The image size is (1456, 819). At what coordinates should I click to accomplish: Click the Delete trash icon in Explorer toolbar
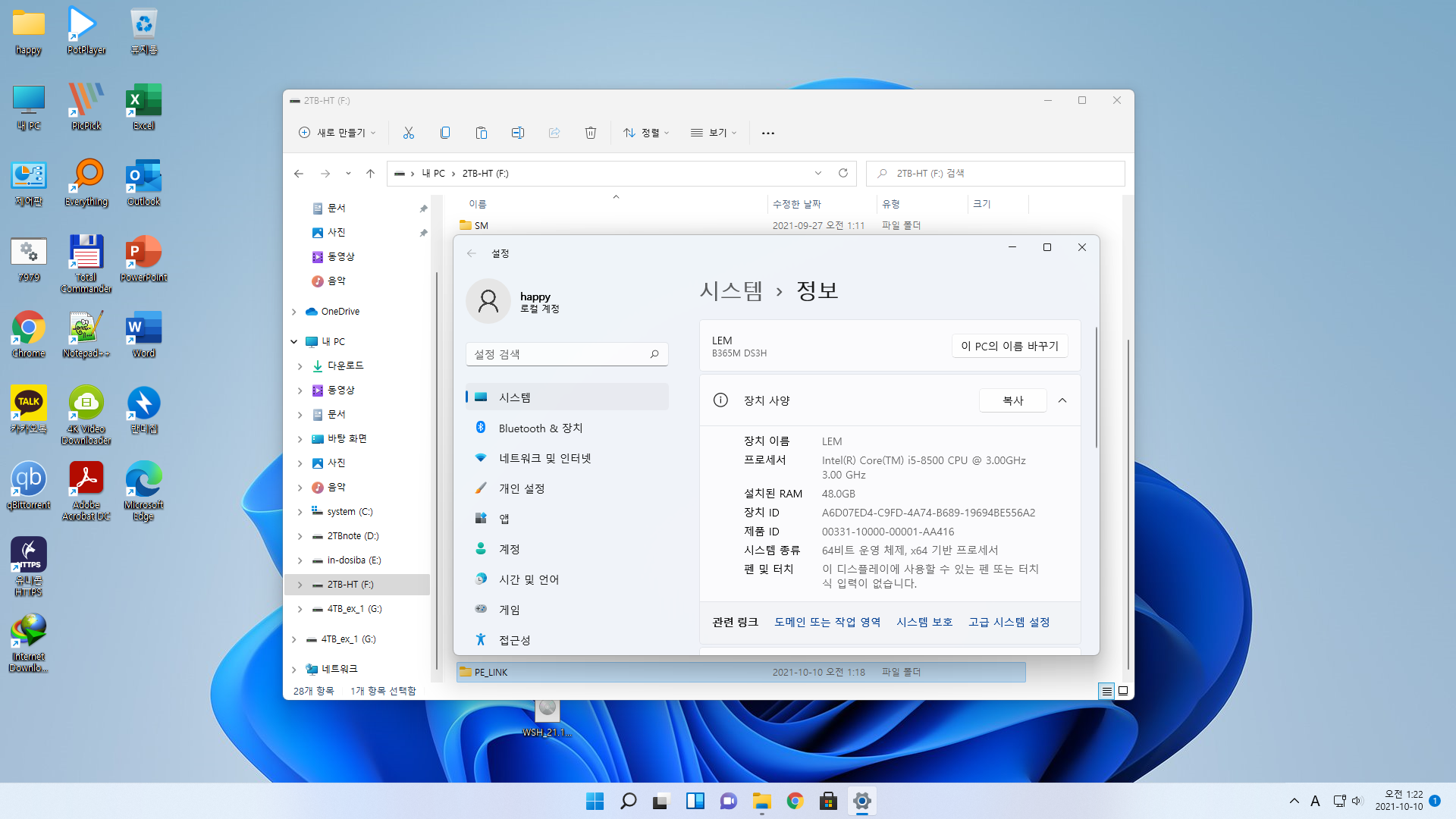(591, 133)
